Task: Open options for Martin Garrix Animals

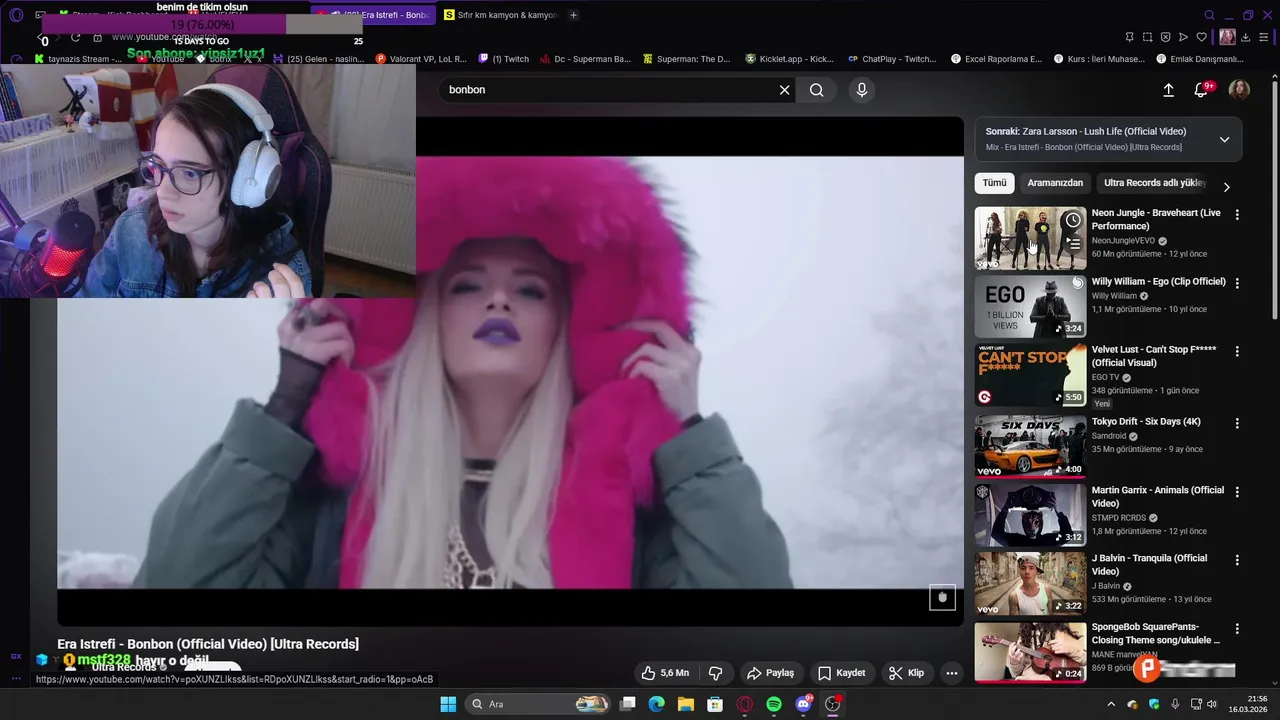Action: click(x=1237, y=492)
